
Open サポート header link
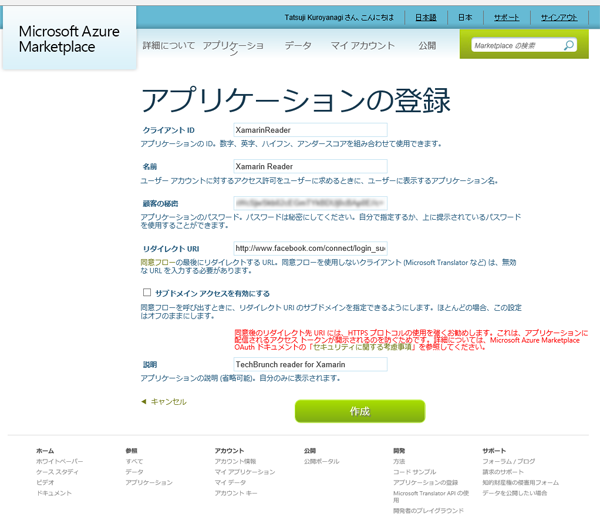(x=506, y=18)
